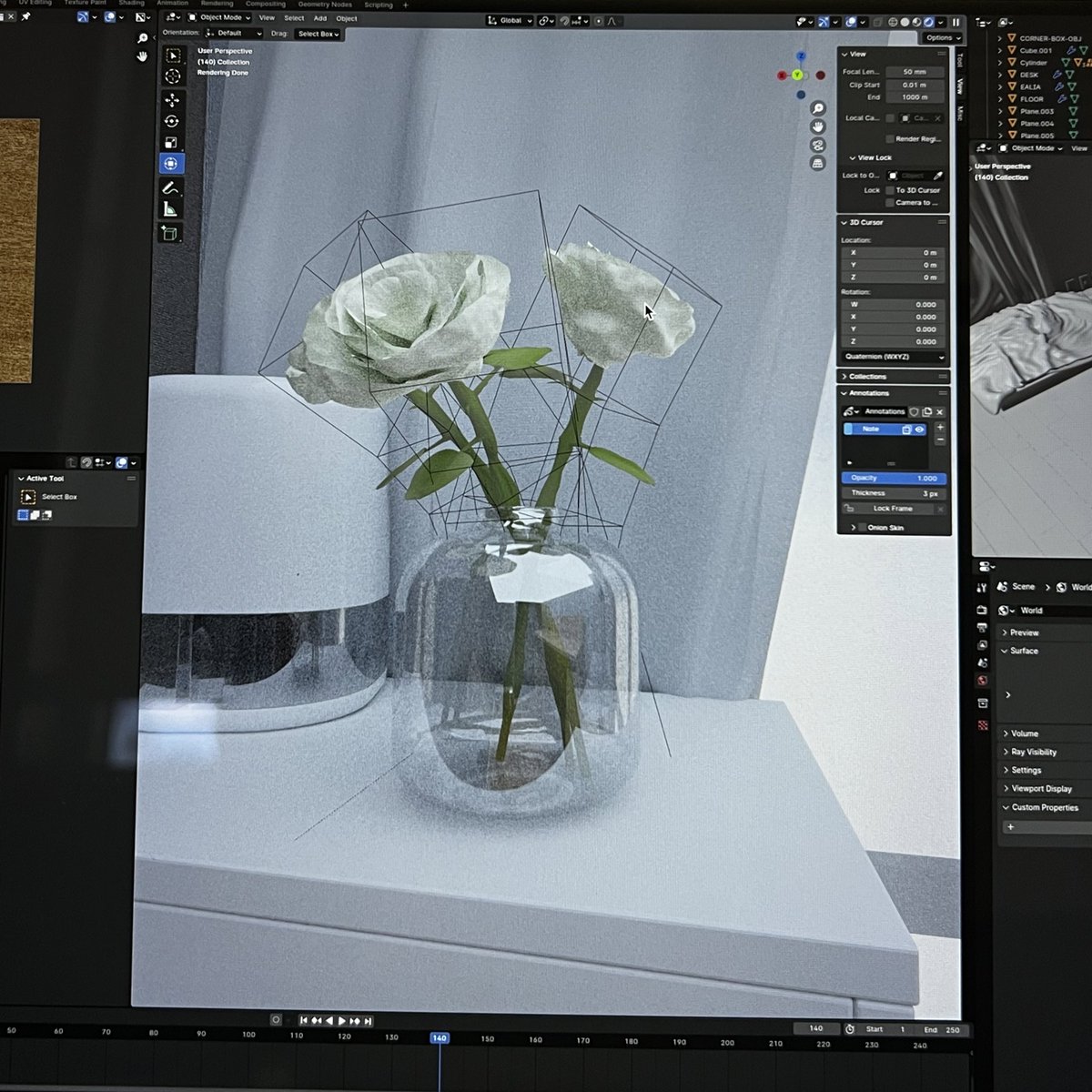Select the Measure tool
The height and width of the screenshot is (1092, 1092).
coord(170,209)
